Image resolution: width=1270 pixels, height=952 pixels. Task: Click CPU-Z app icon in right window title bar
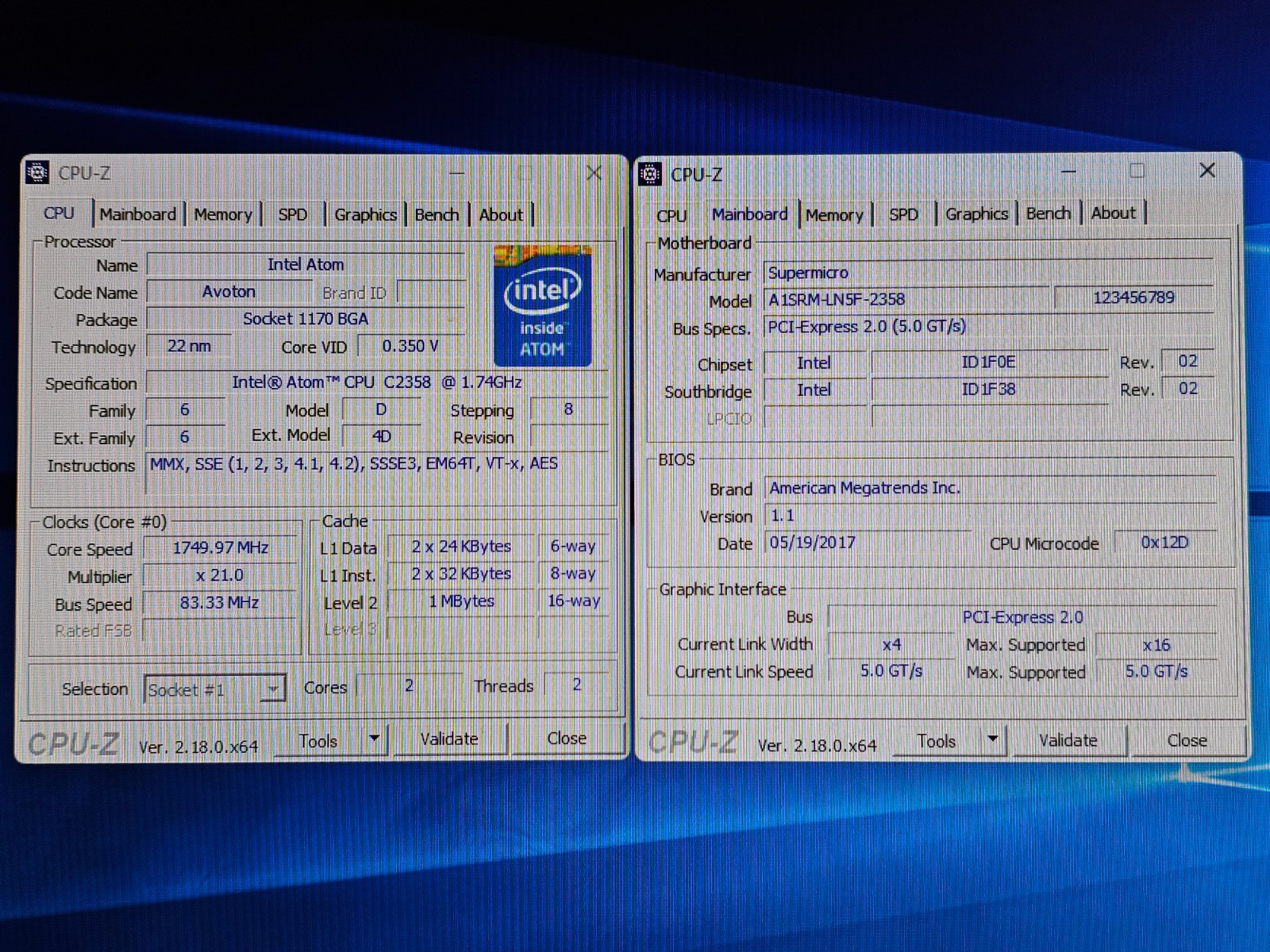[650, 174]
